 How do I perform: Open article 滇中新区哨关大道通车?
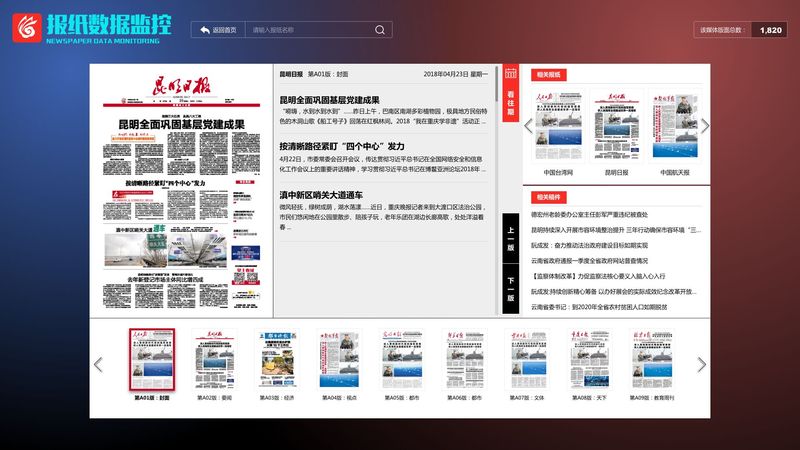pyautogui.click(x=321, y=195)
